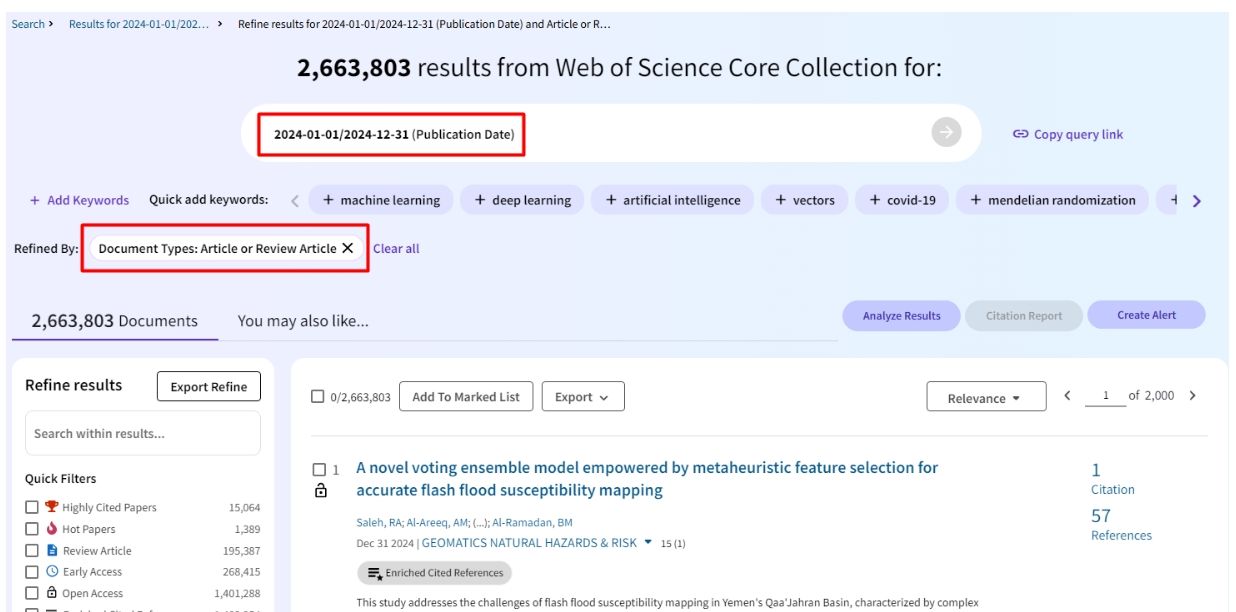Click Copy query link text
This screenshot has height=612, width=1236.
(x=1078, y=134)
